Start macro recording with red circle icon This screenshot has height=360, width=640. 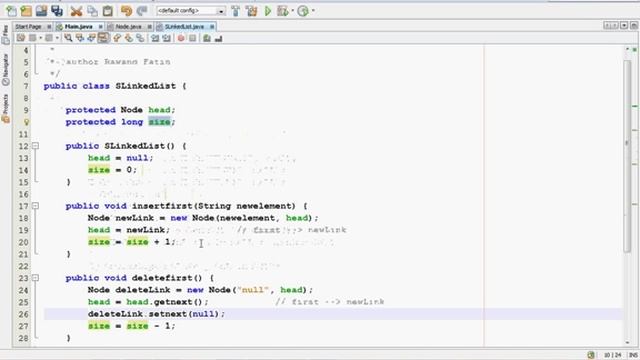[x=181, y=38]
